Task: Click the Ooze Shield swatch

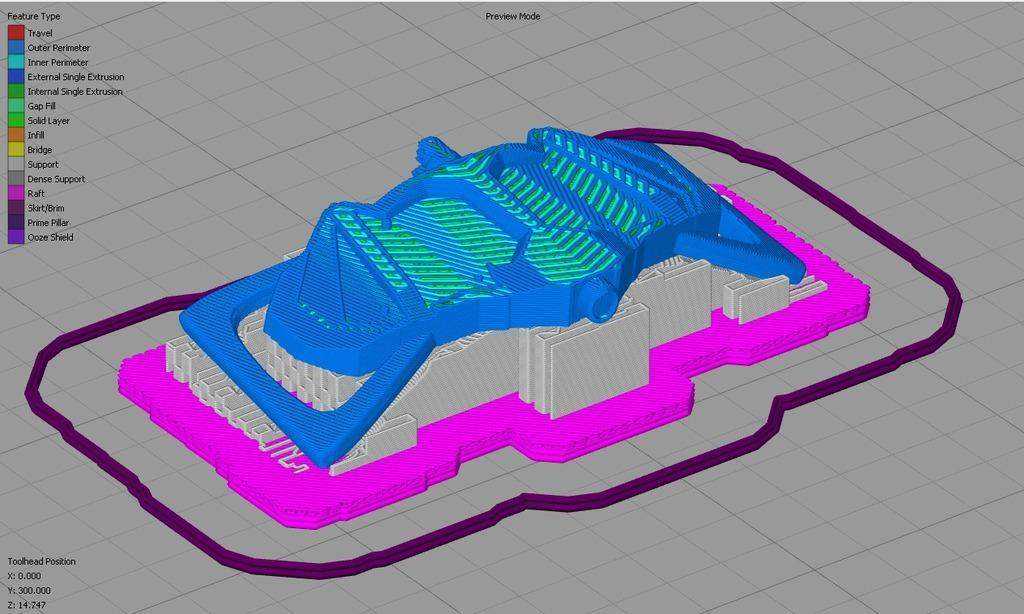Action: [16, 237]
